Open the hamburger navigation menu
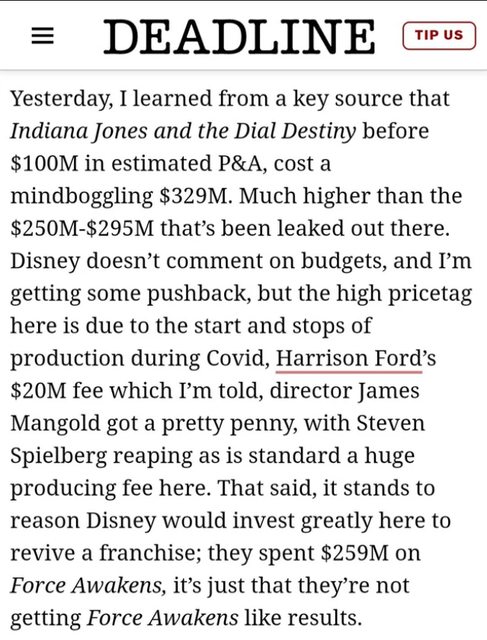 [43, 36]
